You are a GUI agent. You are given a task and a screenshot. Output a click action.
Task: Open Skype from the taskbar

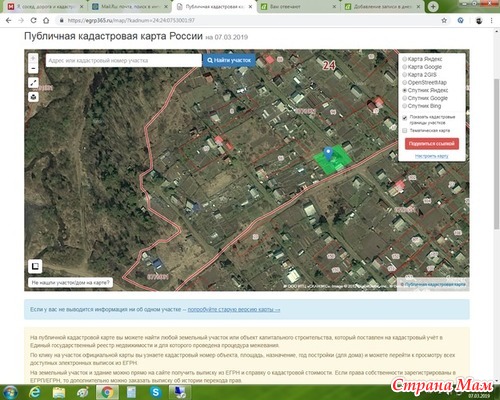[155, 392]
